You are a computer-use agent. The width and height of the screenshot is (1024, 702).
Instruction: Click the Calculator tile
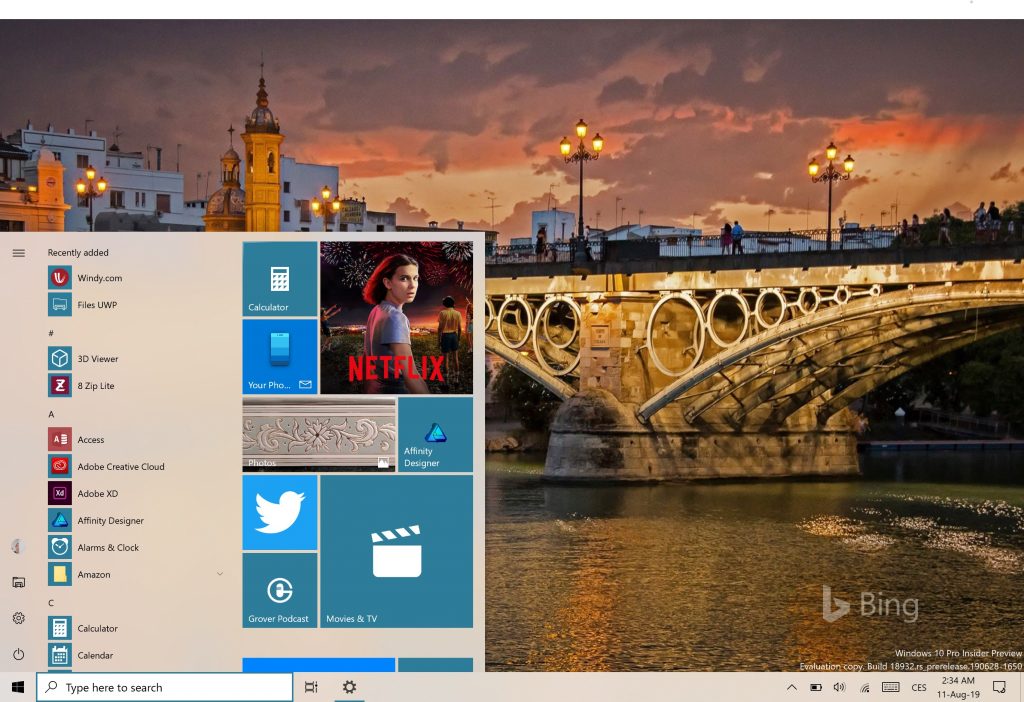(280, 279)
